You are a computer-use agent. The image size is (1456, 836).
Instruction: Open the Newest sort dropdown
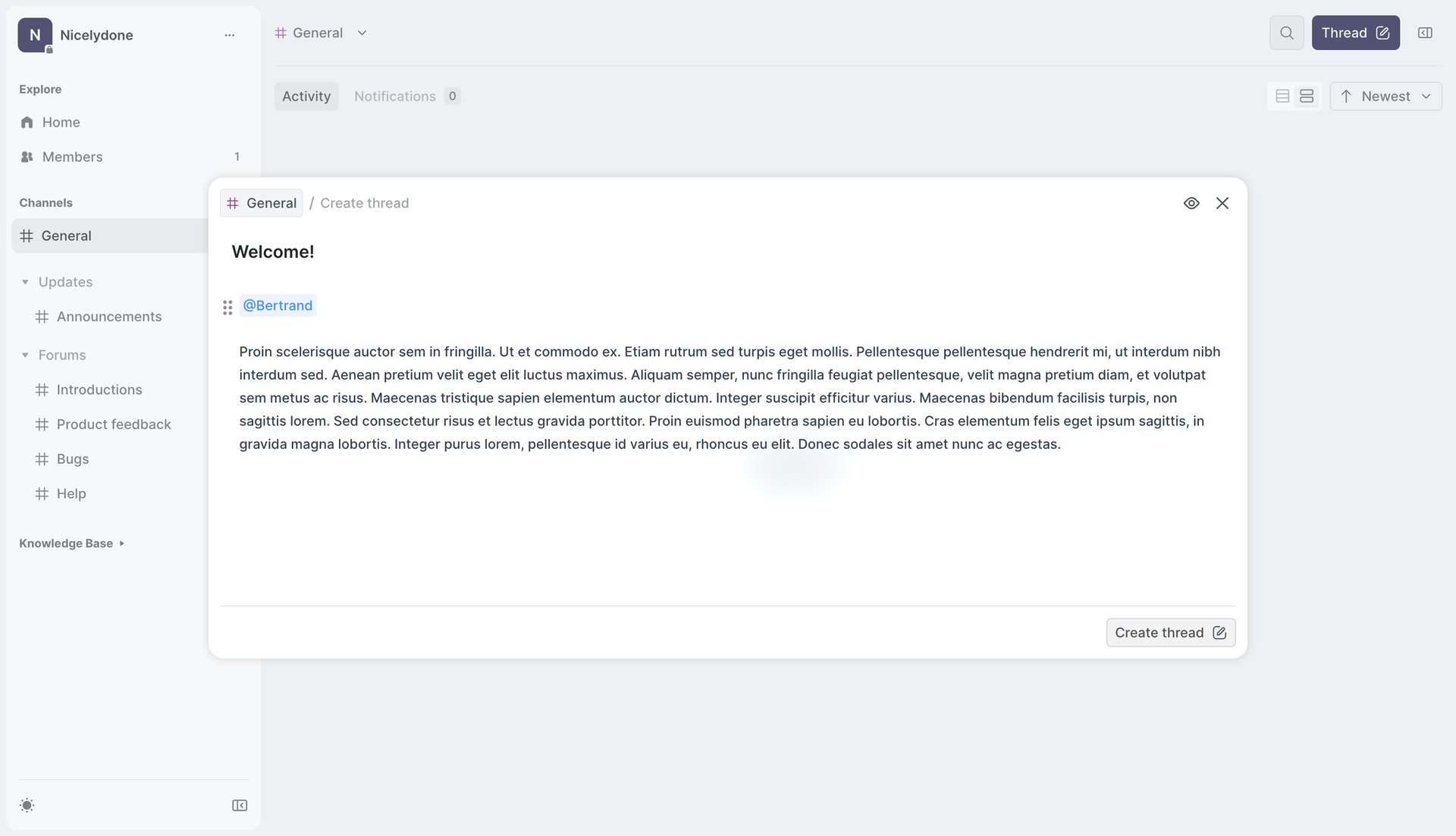point(1385,95)
